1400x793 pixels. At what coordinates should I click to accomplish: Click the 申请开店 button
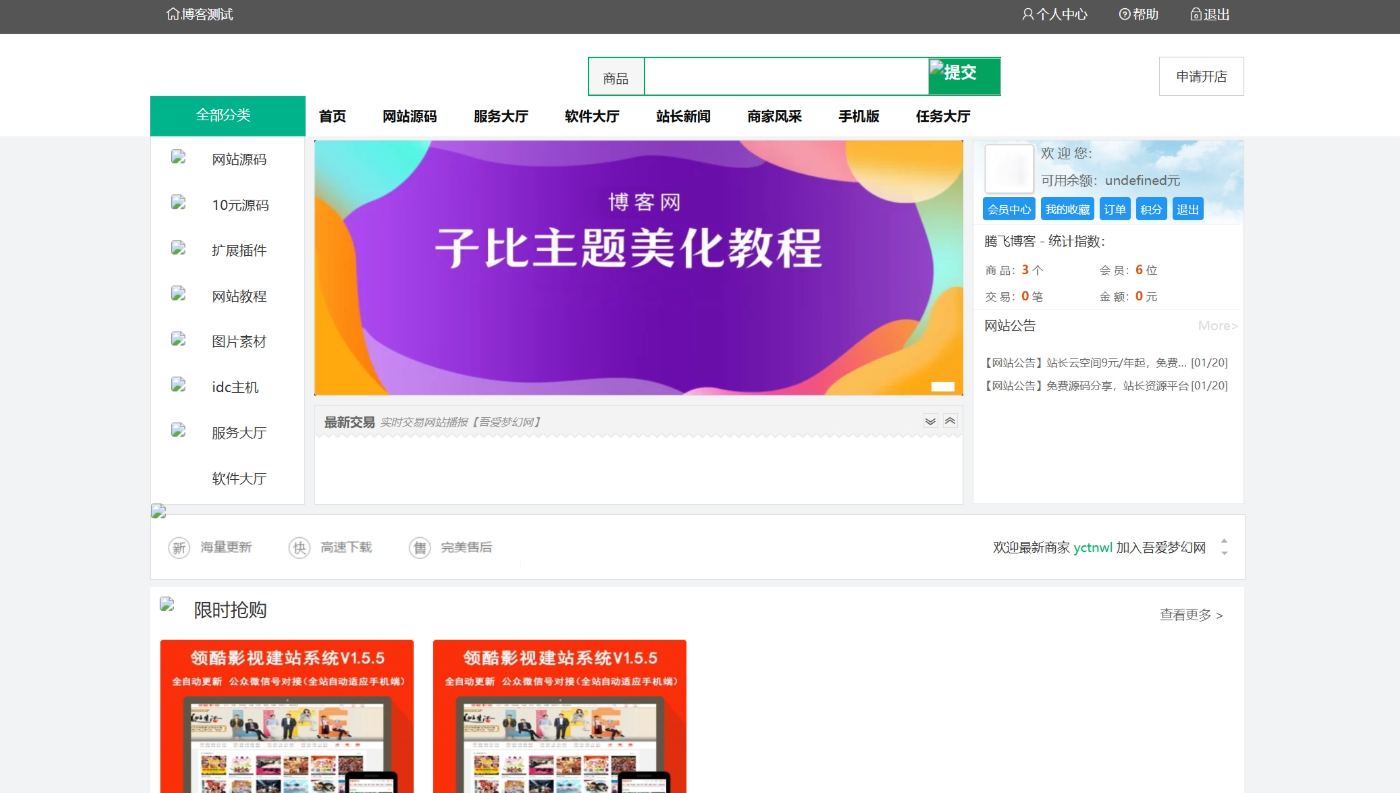[x=1201, y=76]
